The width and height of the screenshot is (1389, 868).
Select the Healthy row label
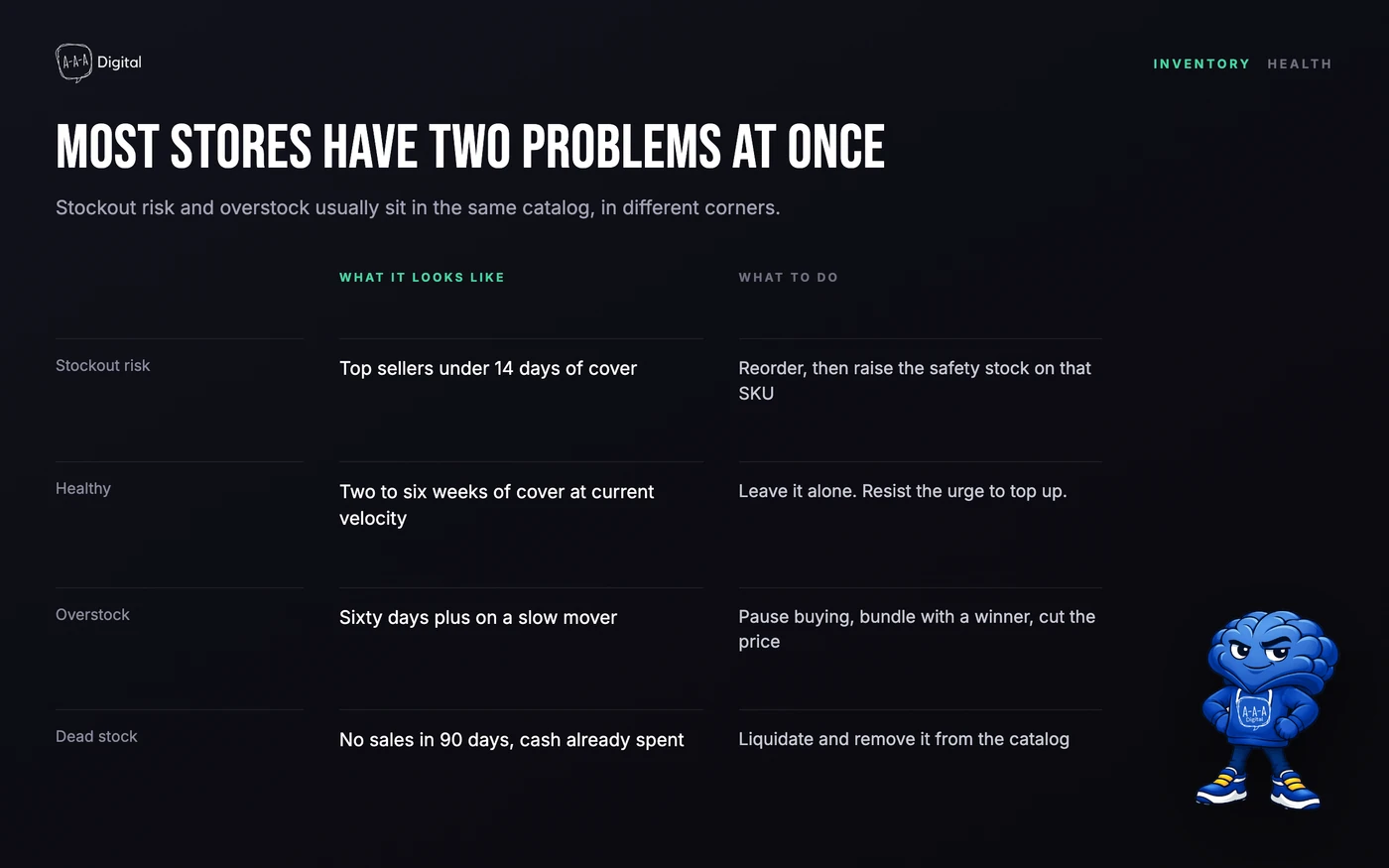[83, 488]
